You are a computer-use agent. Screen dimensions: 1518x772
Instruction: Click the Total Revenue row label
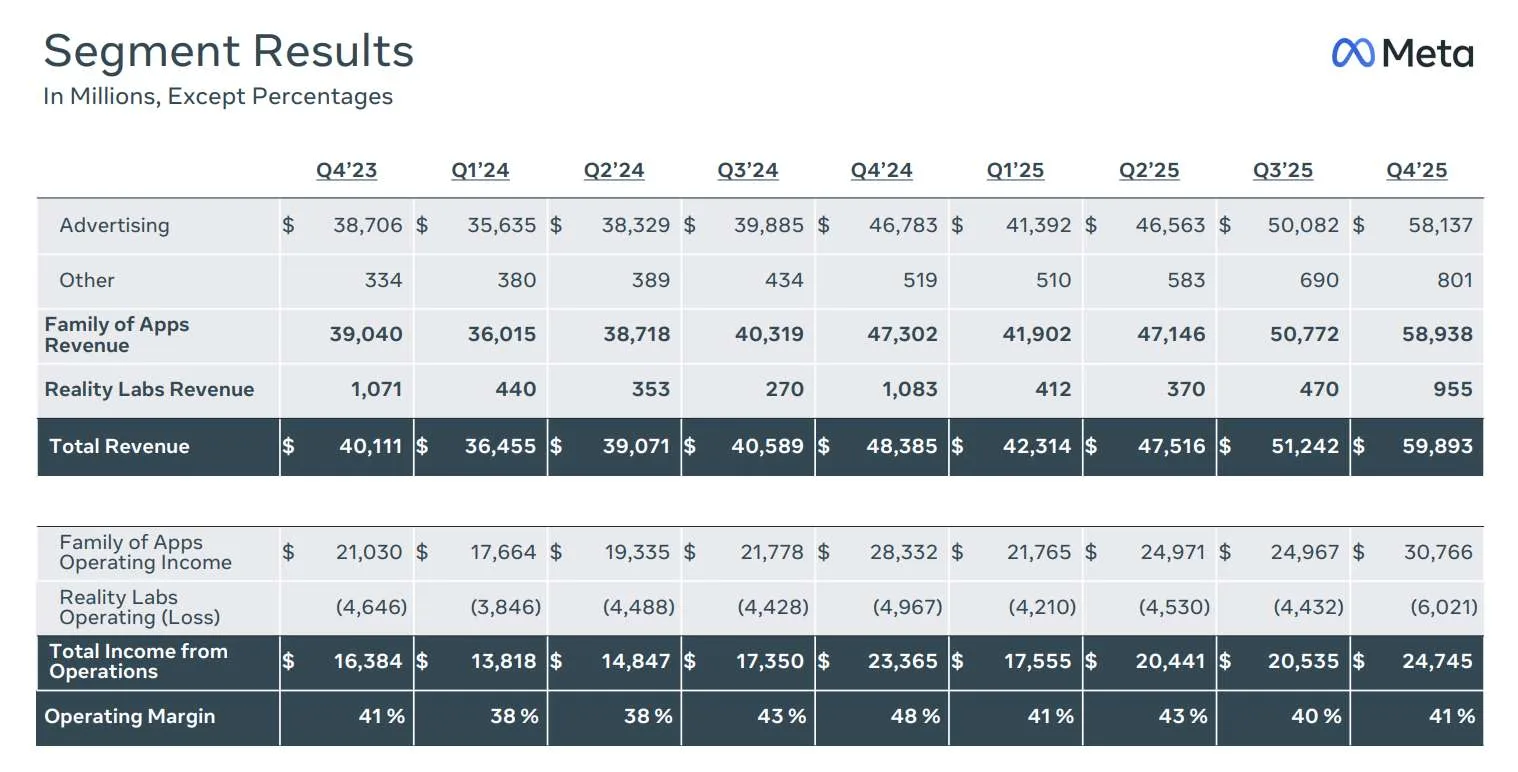[119, 446]
